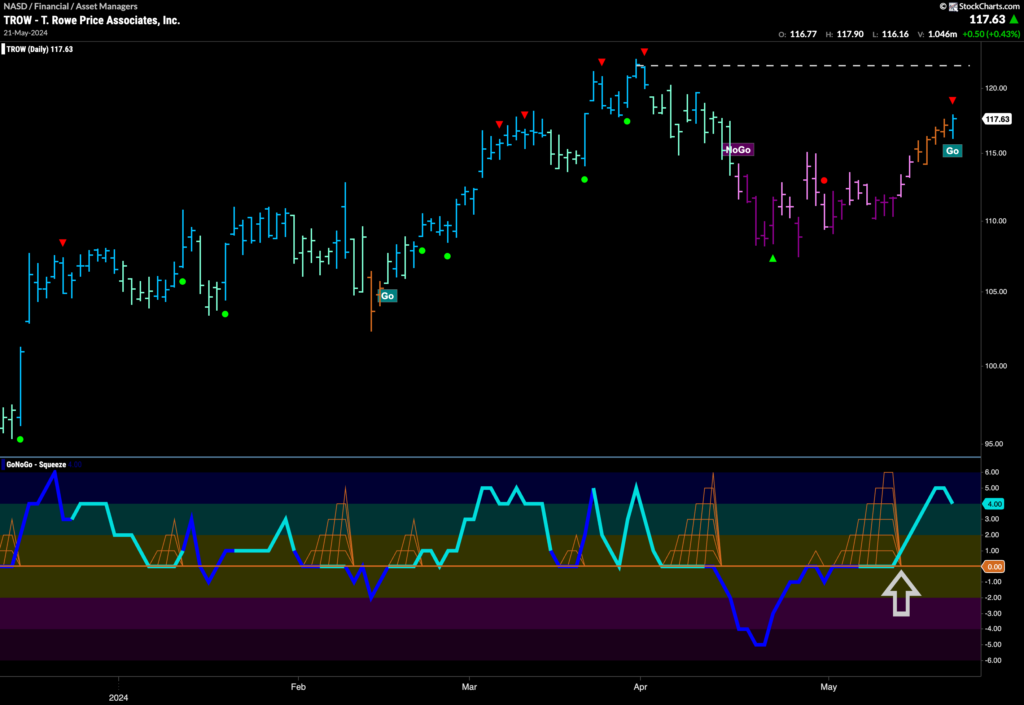Click the orange 0.00 oscillator axis tag
Screen dimensions: 1024x705
[x=995, y=566]
